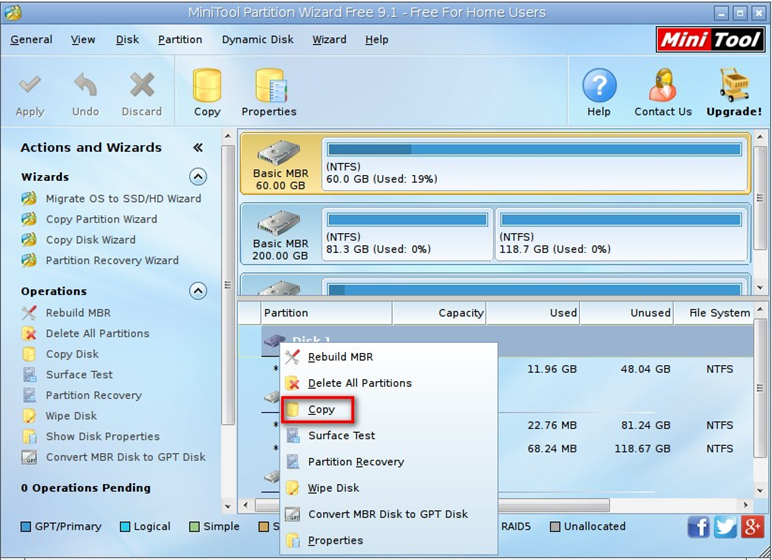Open the Dynamic Disk menu
Screen dimensions: 772x560
[x=257, y=39]
